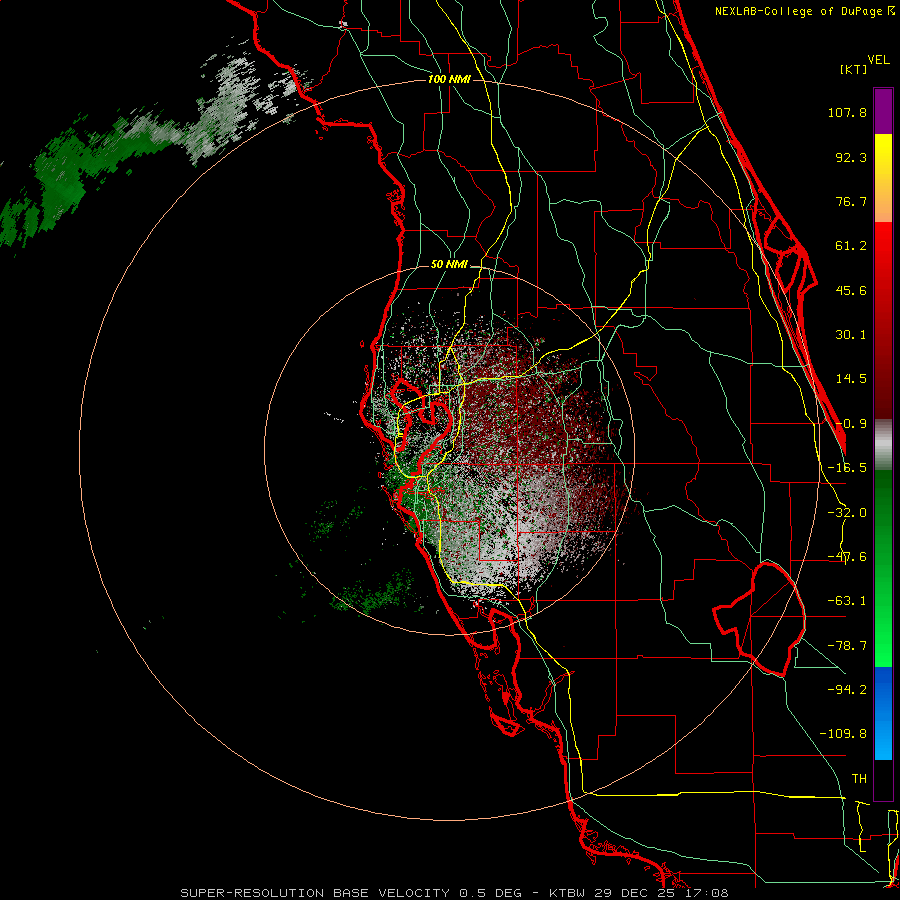Click the -94.2 legend value
This screenshot has width=900, height=900.
tap(847, 689)
